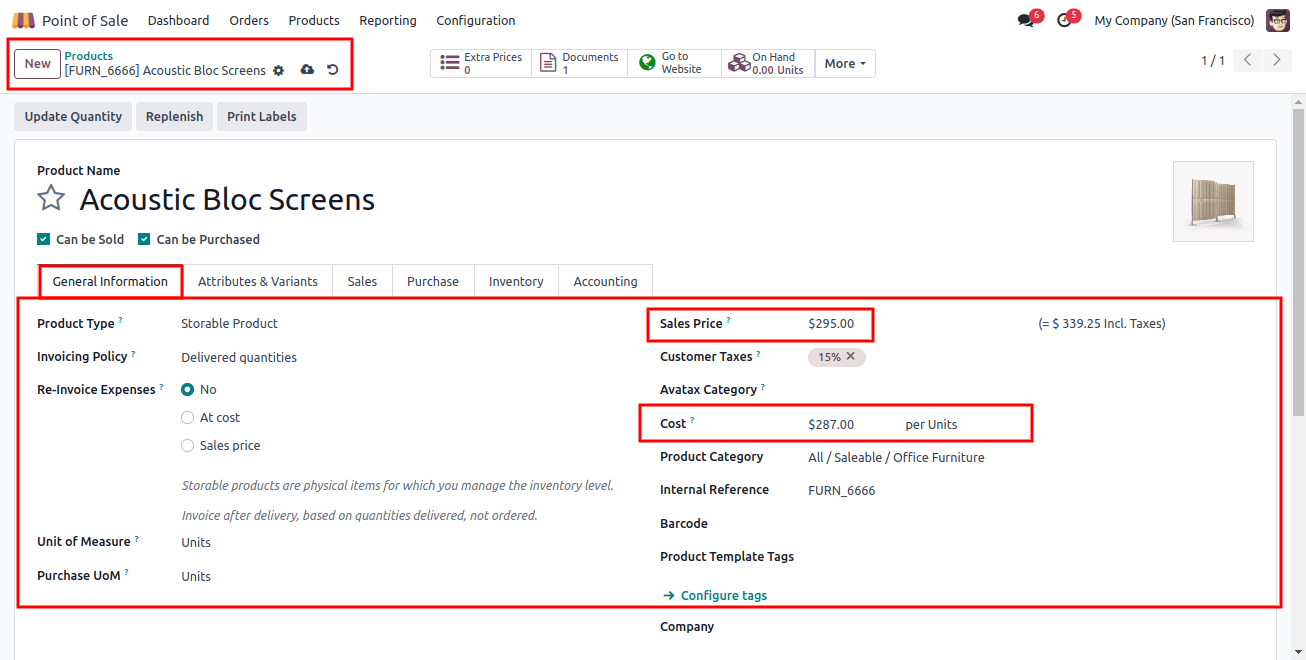Switch to the General Information tab
This screenshot has width=1306, height=660.
pos(110,281)
